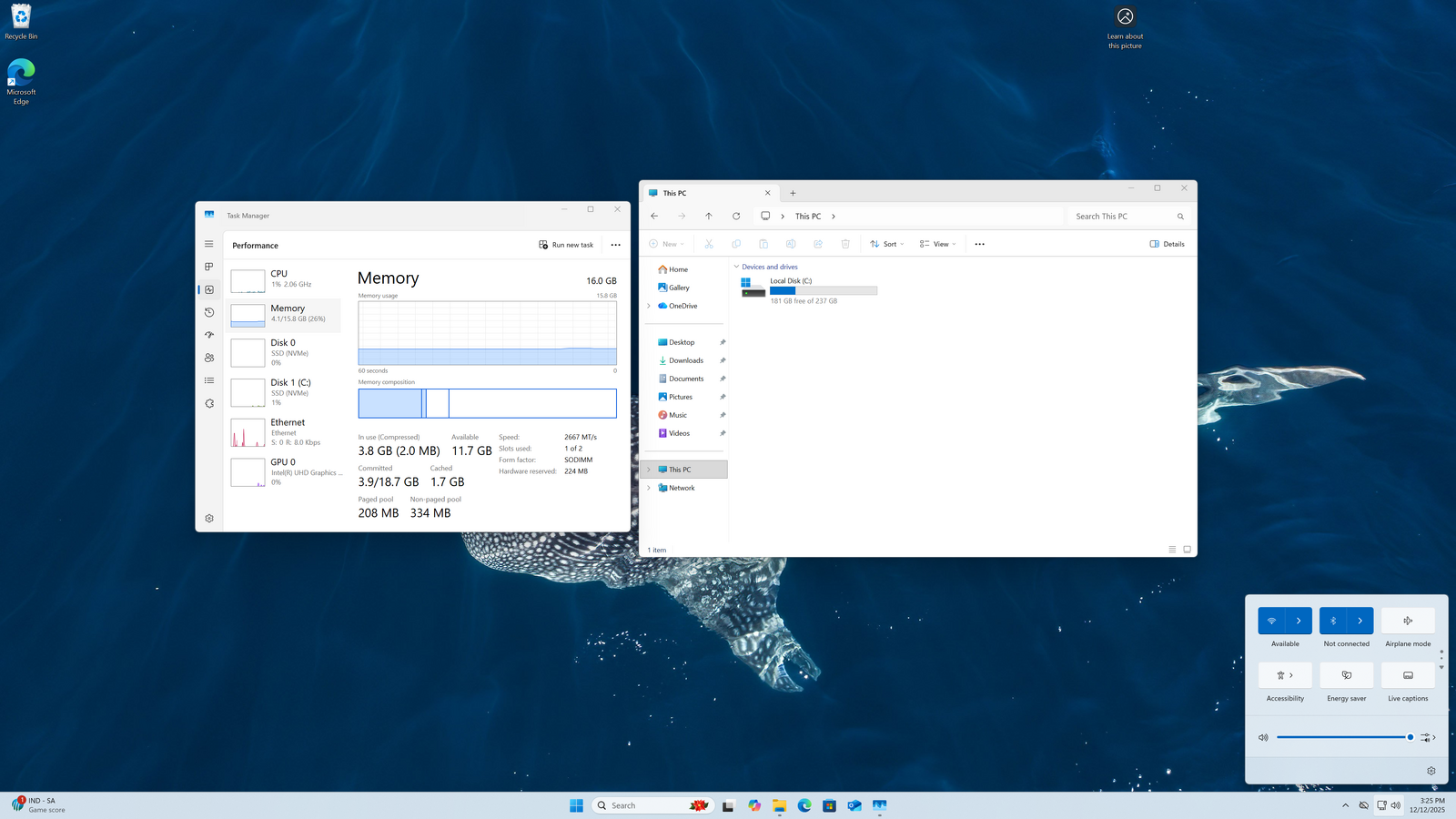Expand the Network tree item
This screenshot has height=819, width=1456.
(649, 488)
